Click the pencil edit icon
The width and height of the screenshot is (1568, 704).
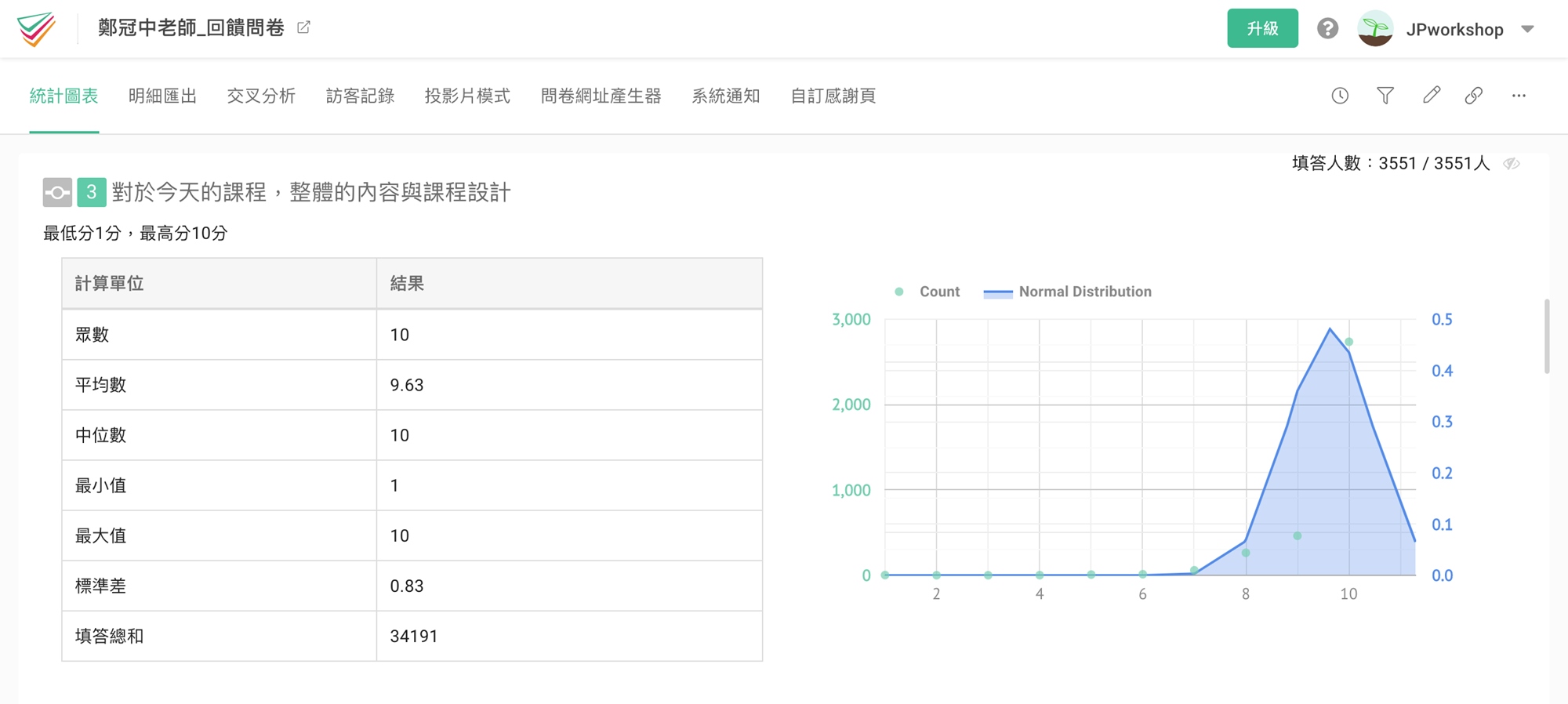(x=1431, y=96)
